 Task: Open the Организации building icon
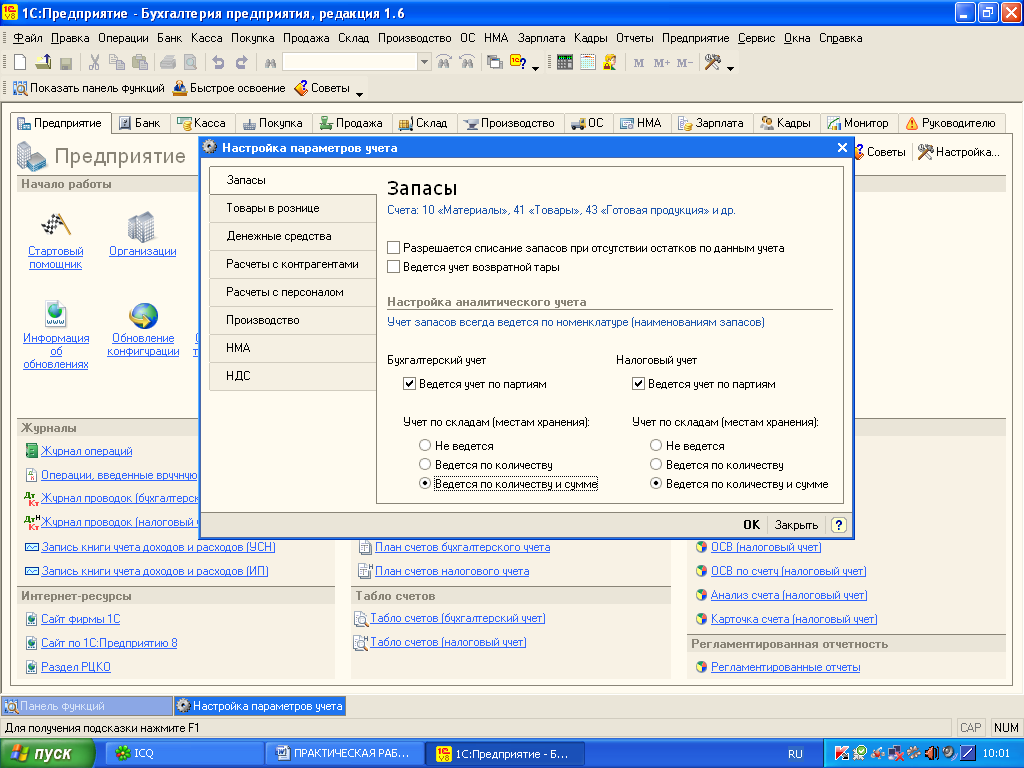coord(142,226)
